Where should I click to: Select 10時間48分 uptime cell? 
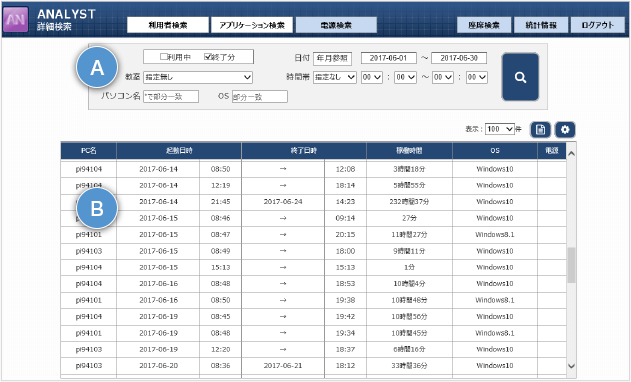coord(409,300)
